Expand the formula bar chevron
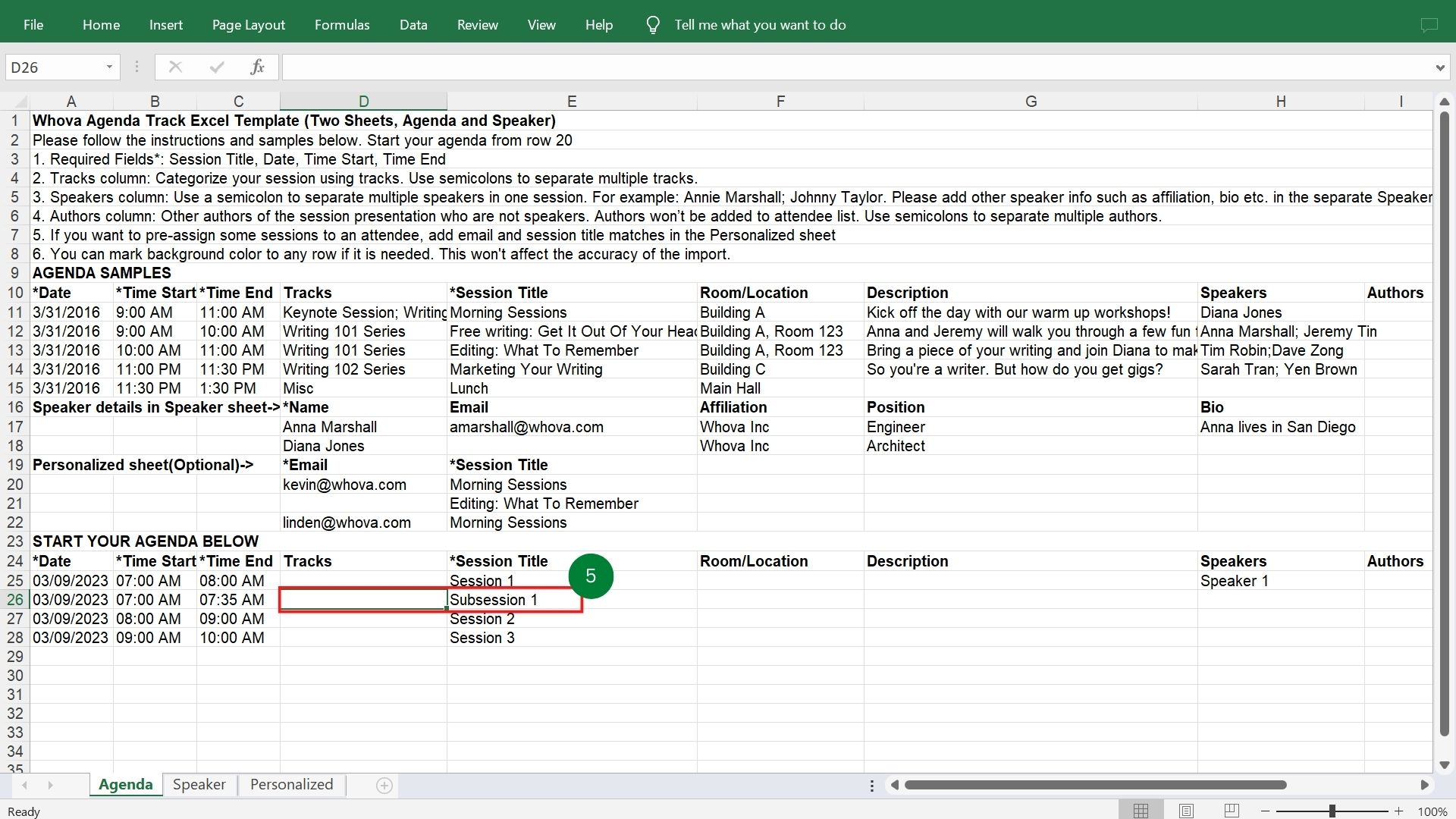 pyautogui.click(x=1439, y=67)
